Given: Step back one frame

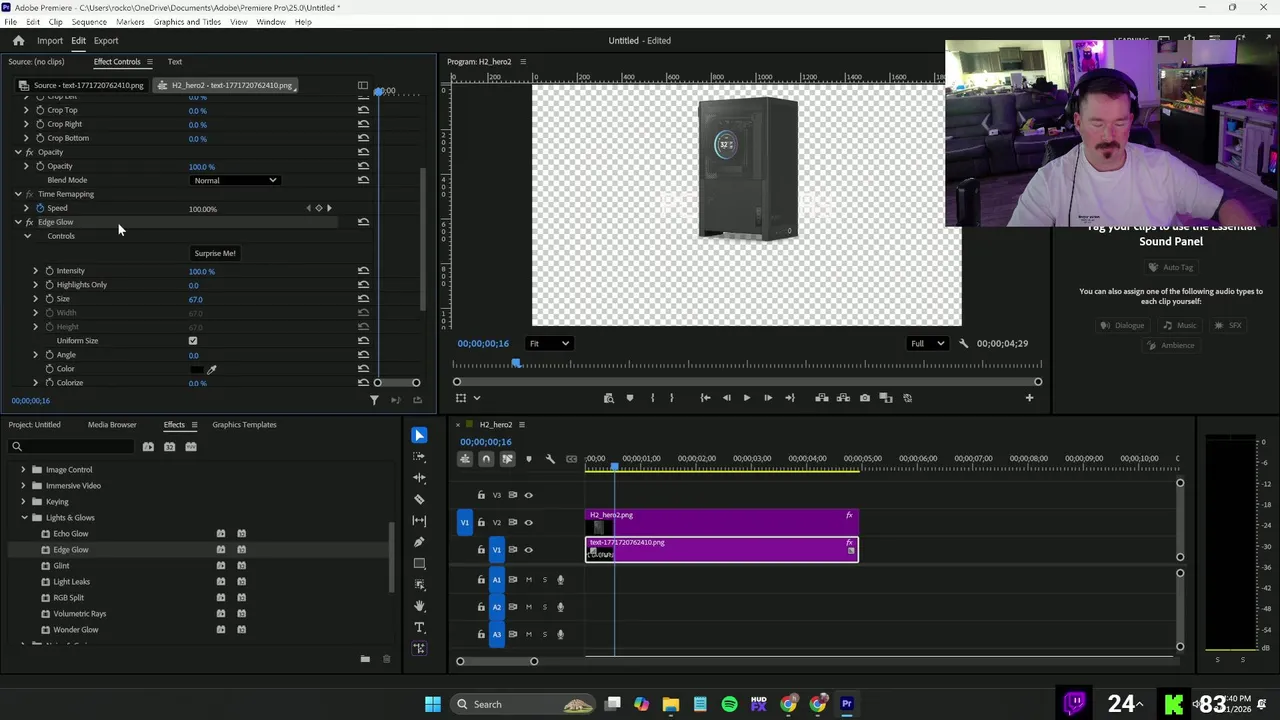Looking at the screenshot, I should 726,398.
